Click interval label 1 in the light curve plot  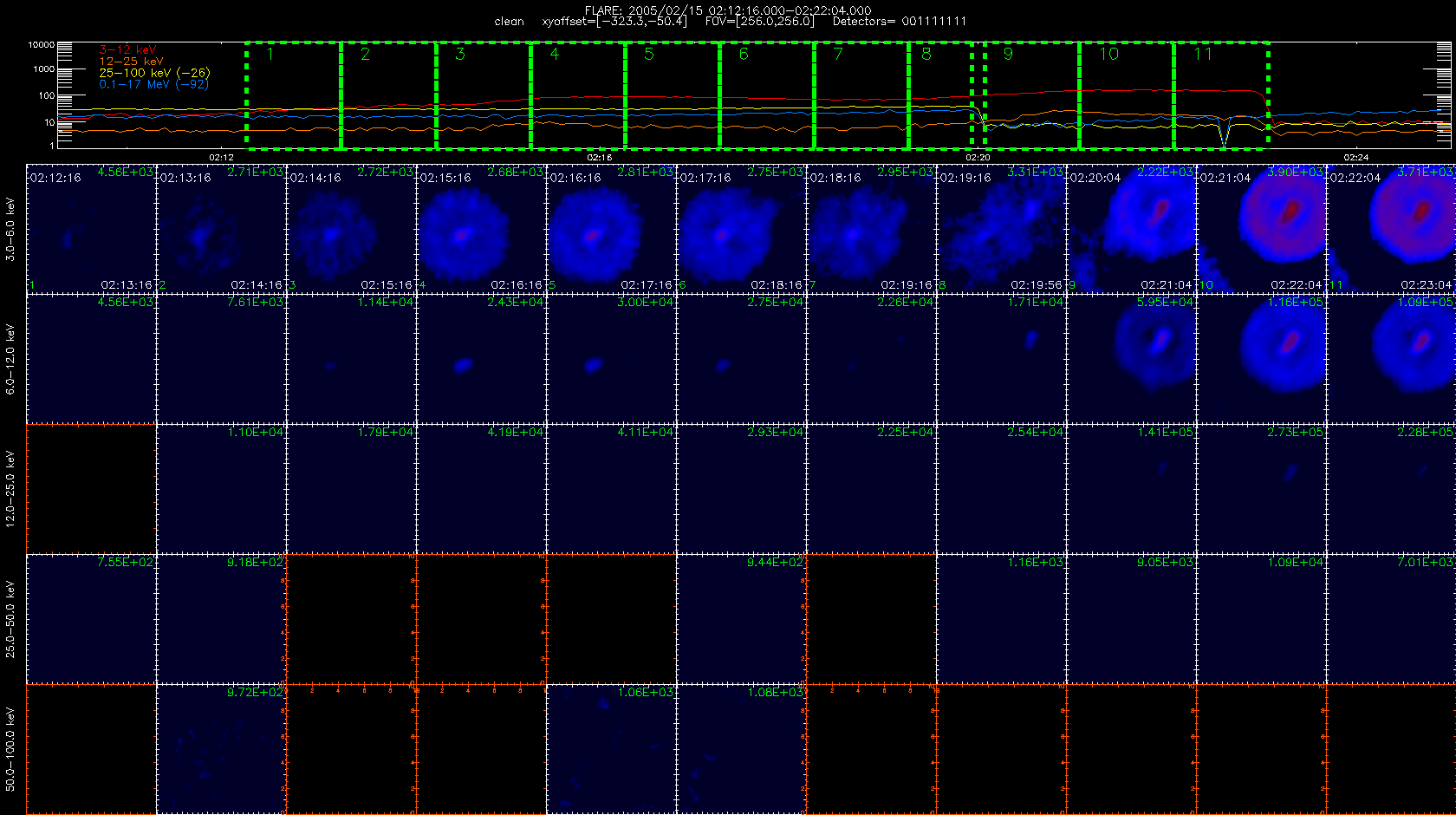tap(270, 54)
